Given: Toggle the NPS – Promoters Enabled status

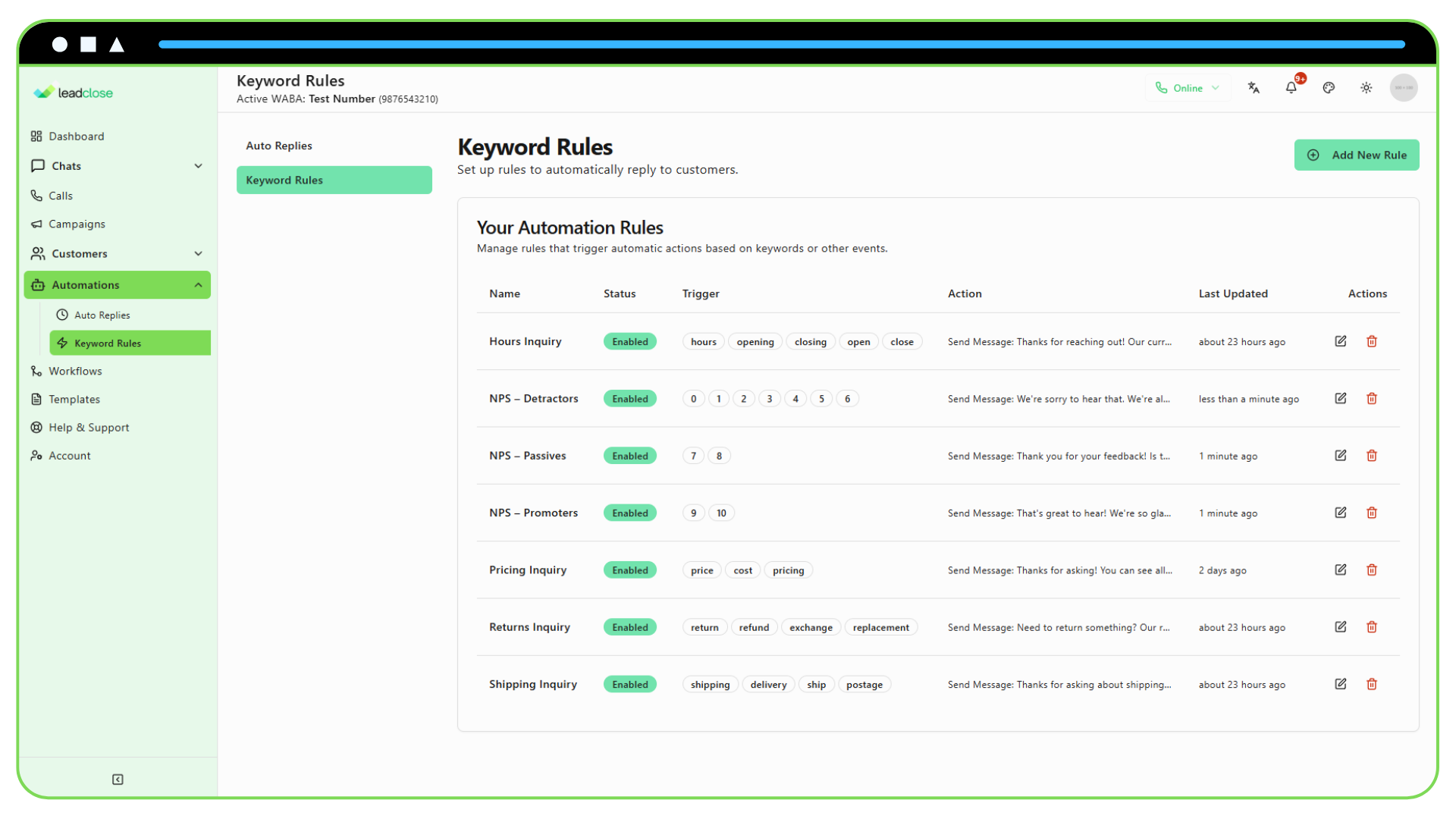Looking at the screenshot, I should click(629, 513).
